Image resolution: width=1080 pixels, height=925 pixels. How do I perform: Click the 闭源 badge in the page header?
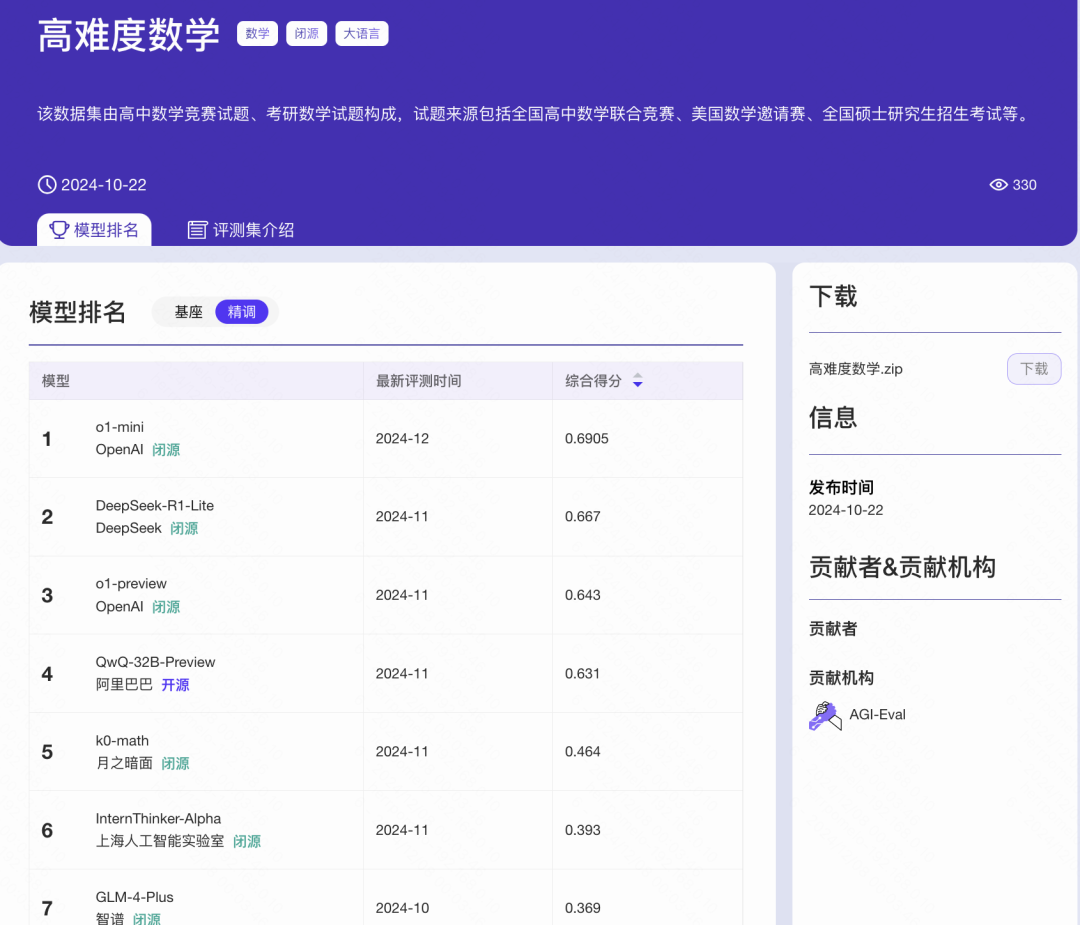306,33
